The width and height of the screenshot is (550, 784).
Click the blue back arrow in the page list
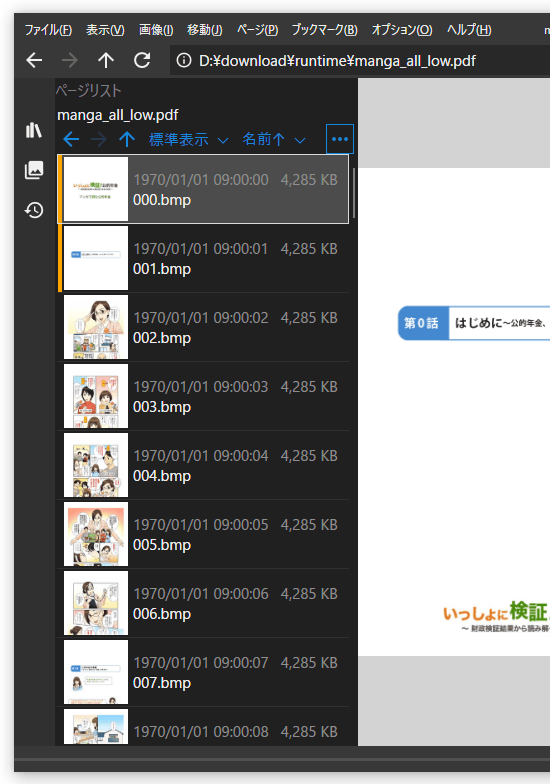pyautogui.click(x=71, y=140)
